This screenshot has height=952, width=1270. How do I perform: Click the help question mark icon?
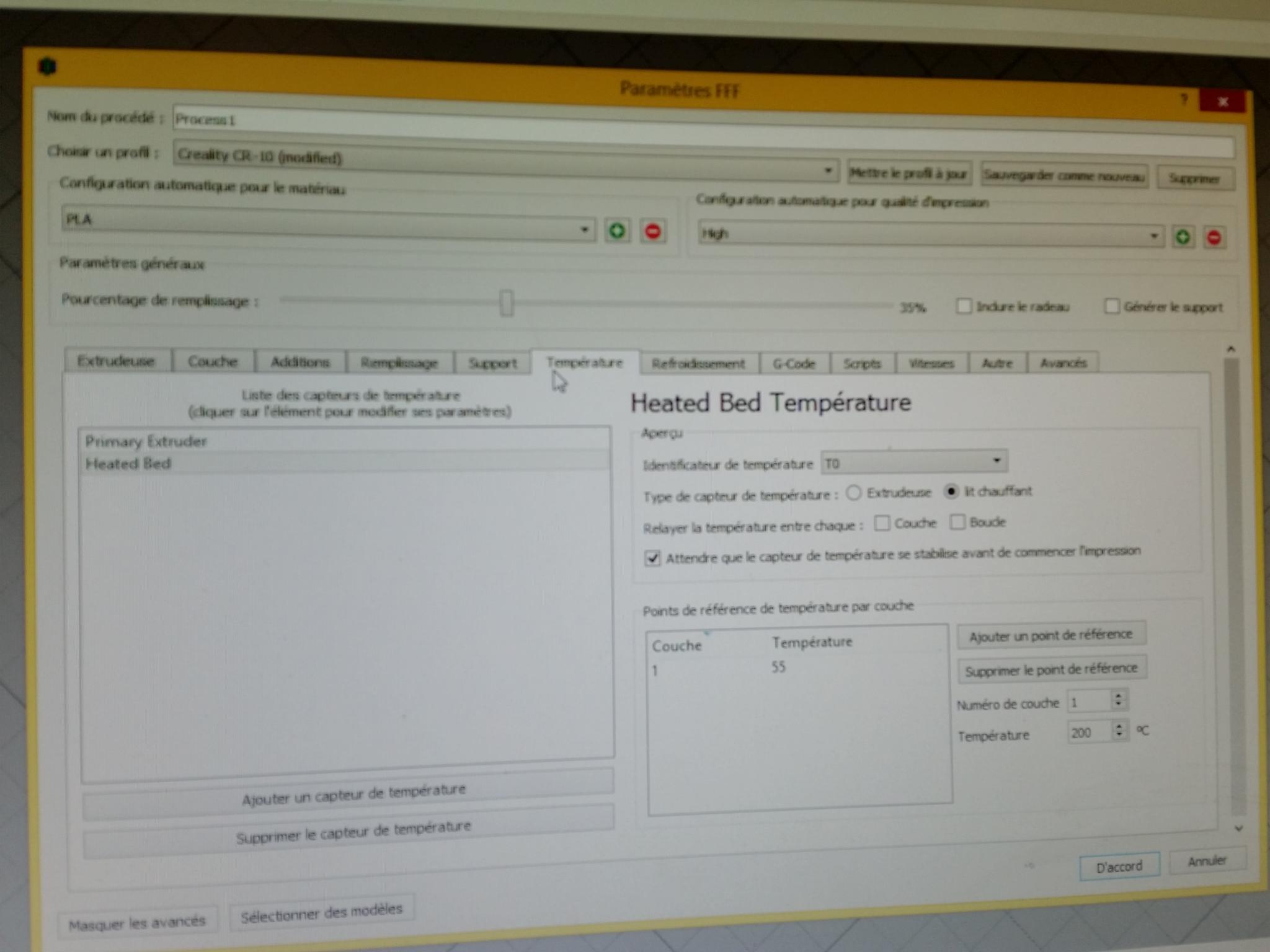point(1184,99)
